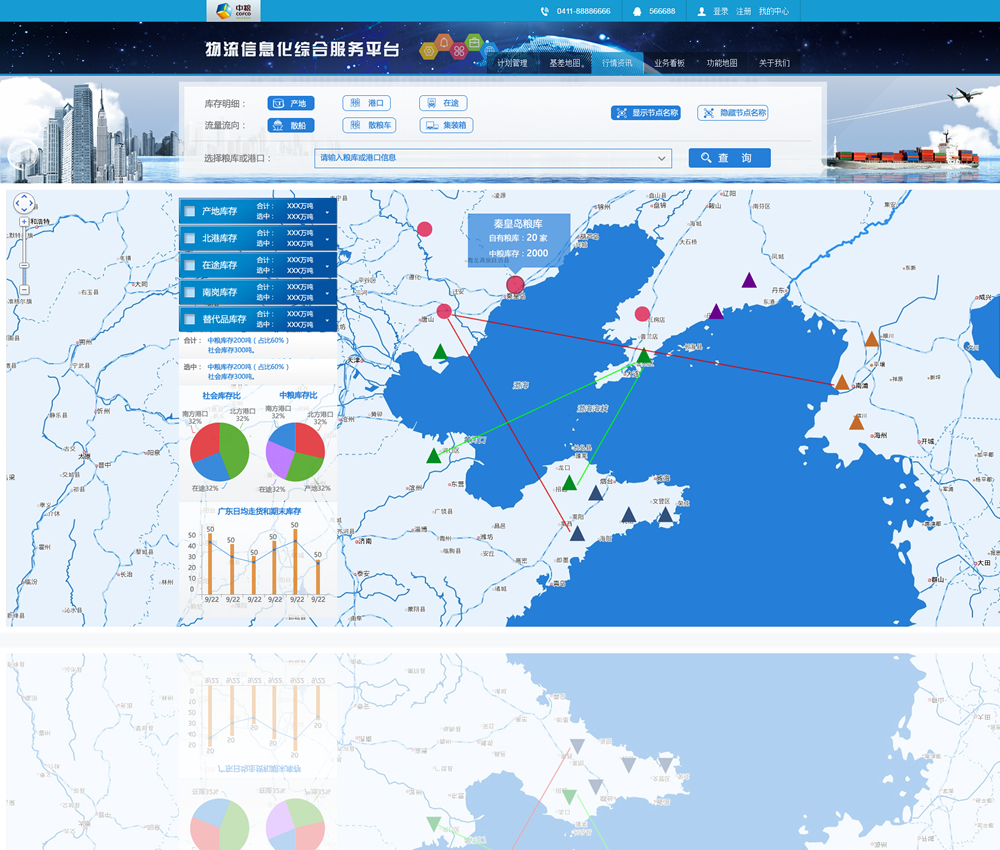Click the phone icon beside 0411-88886666
The width and height of the screenshot is (1000, 850).
[x=545, y=11]
